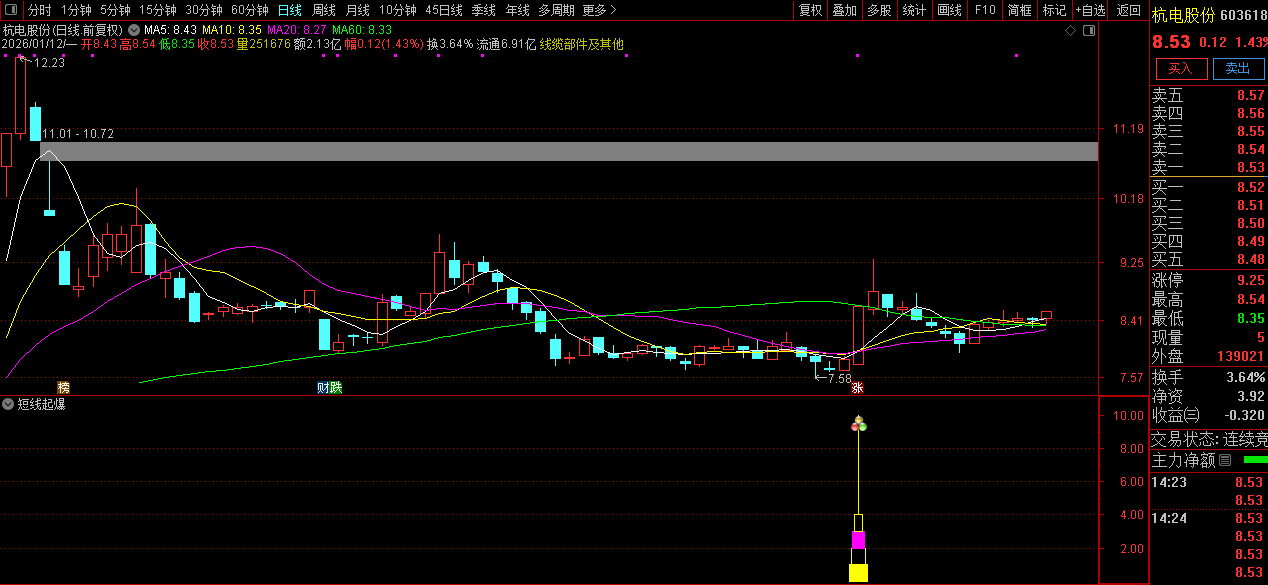Viewport: 1268px width, 585px height.
Task: Switch to 1分钟 period
Action: click(x=76, y=10)
